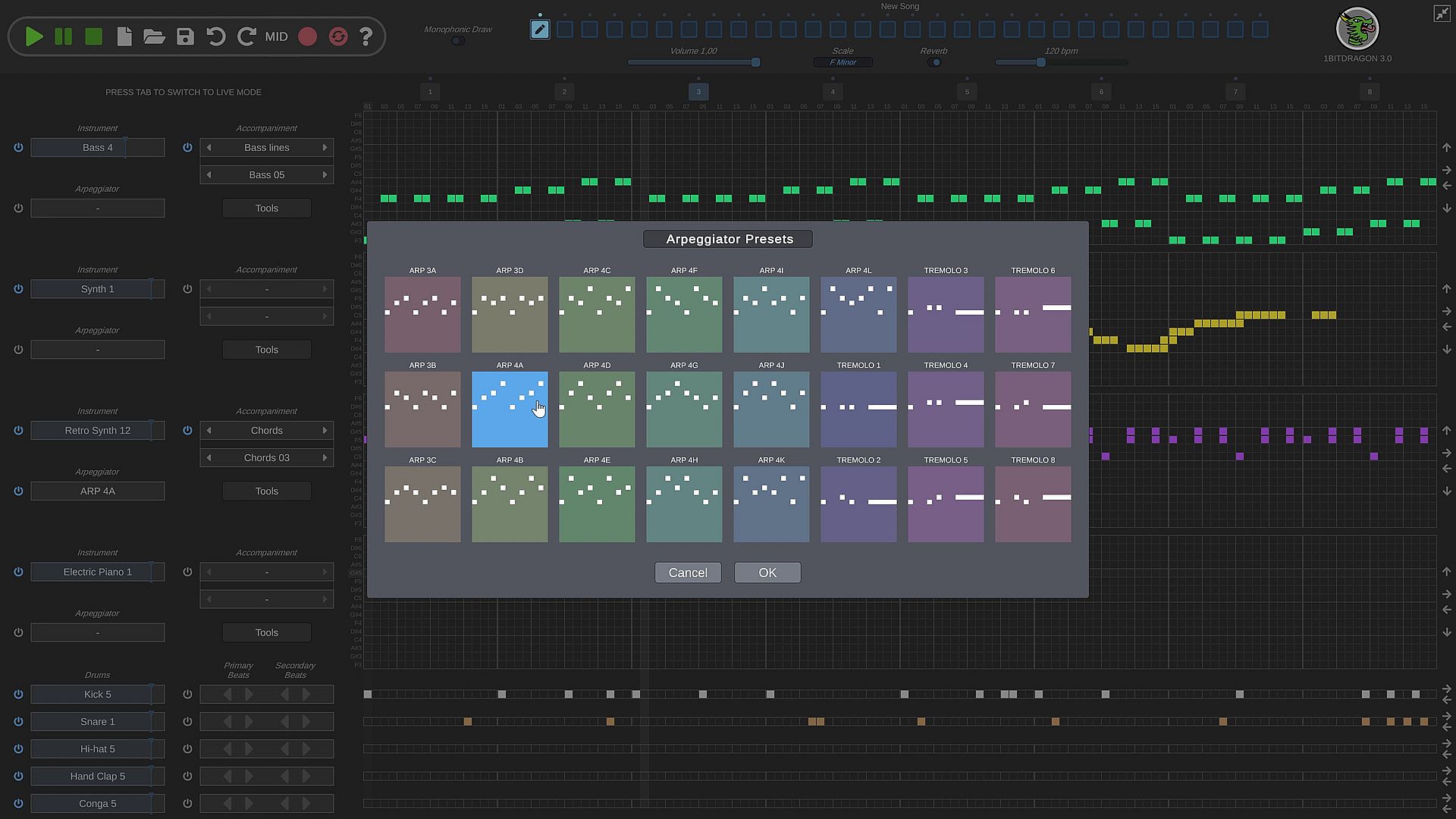1456x819 pixels.
Task: Click next arrow on Bass lines accompaniment
Action: (325, 147)
